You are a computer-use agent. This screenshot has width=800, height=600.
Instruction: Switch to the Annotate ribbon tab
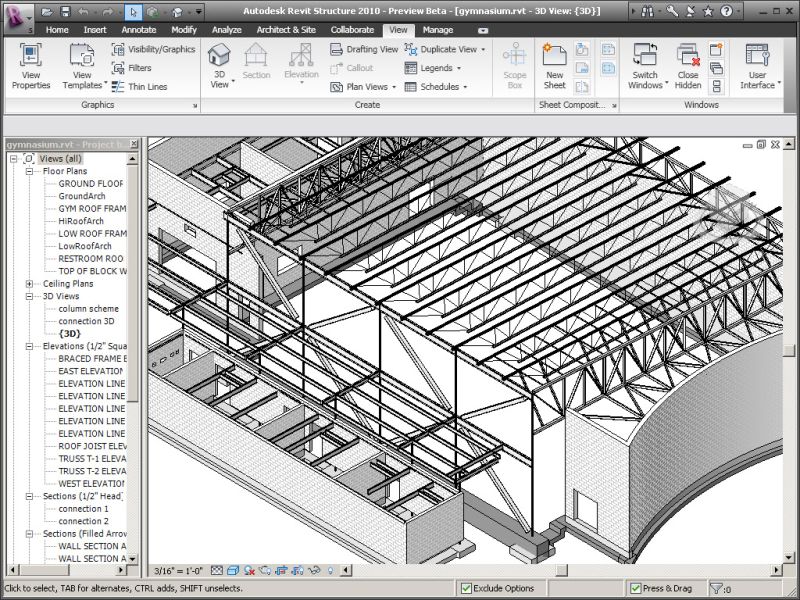139,30
